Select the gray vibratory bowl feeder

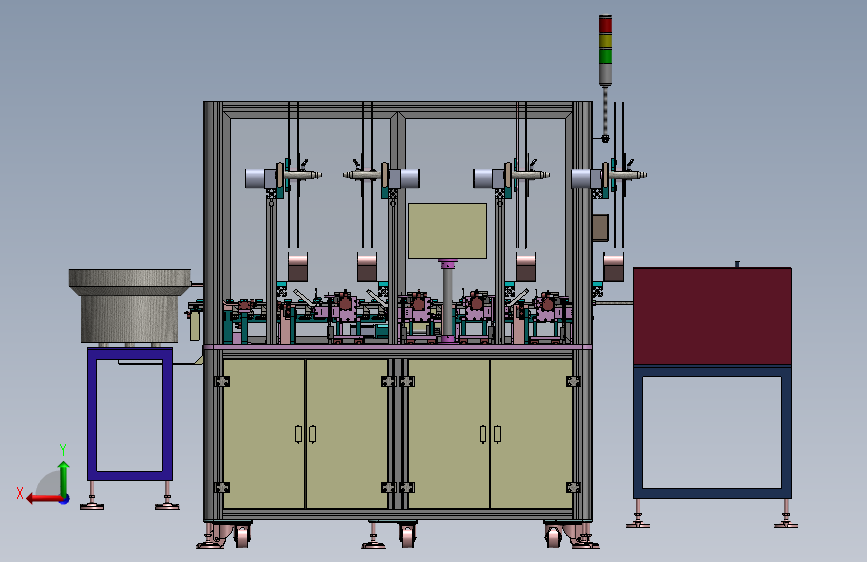(x=130, y=305)
